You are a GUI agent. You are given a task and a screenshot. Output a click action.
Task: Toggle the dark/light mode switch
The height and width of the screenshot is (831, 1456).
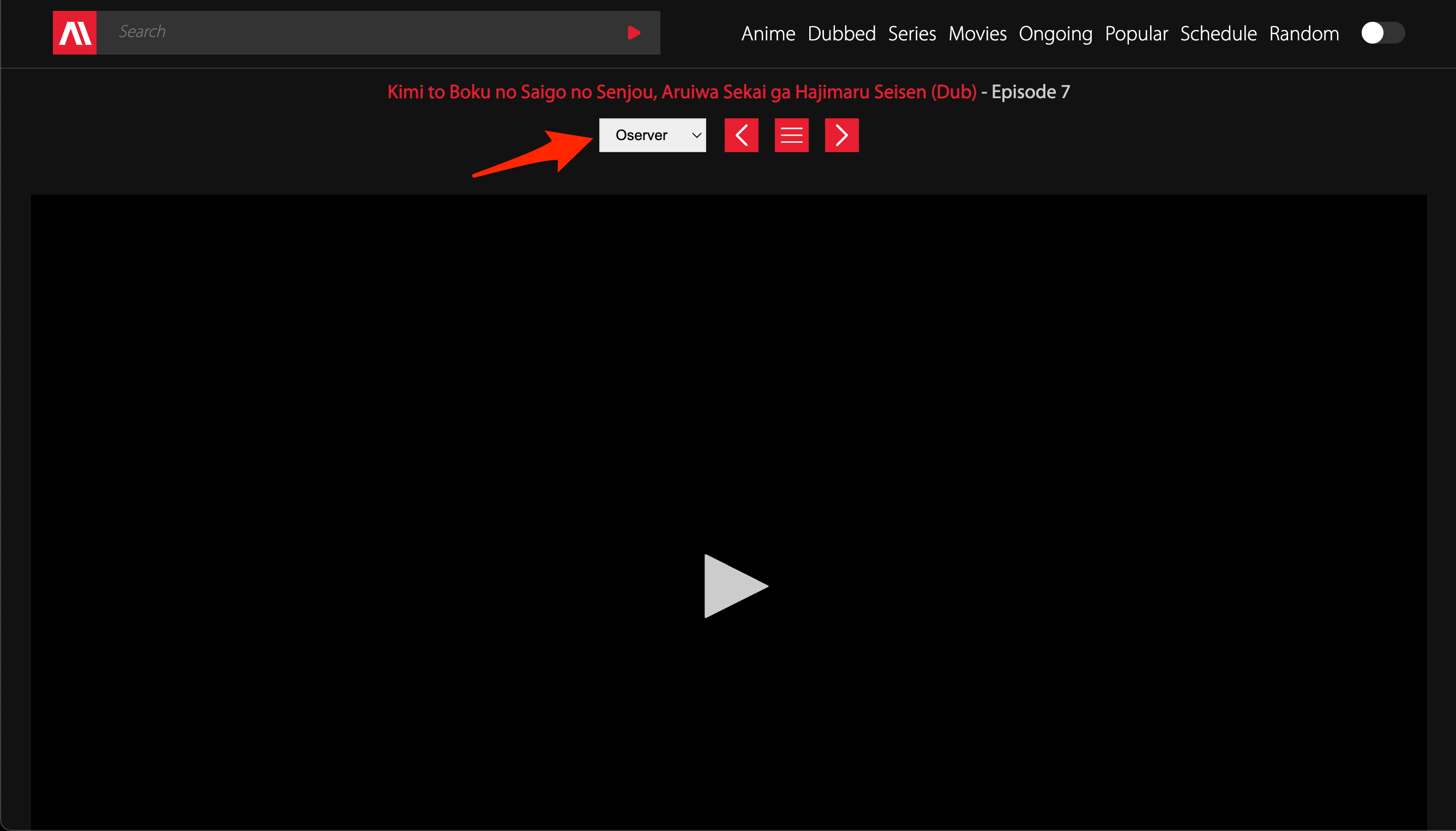[x=1383, y=33]
